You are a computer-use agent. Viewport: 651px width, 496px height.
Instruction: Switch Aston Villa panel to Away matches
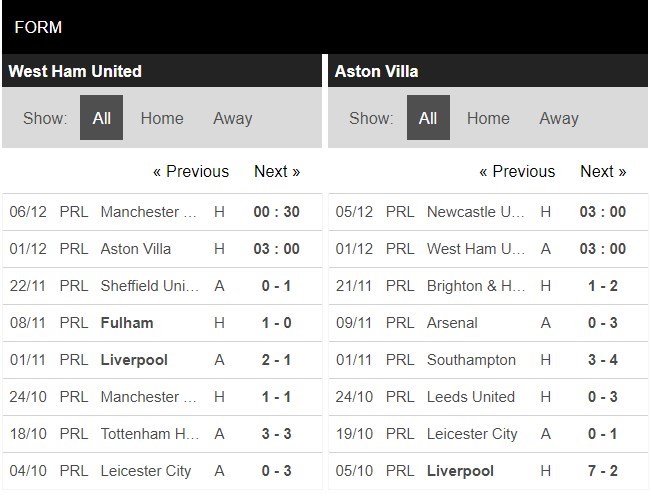click(558, 118)
